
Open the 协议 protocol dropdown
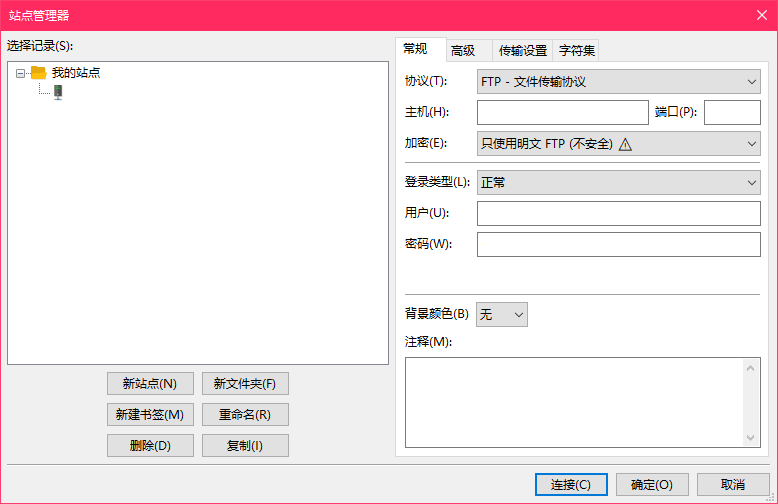(619, 81)
